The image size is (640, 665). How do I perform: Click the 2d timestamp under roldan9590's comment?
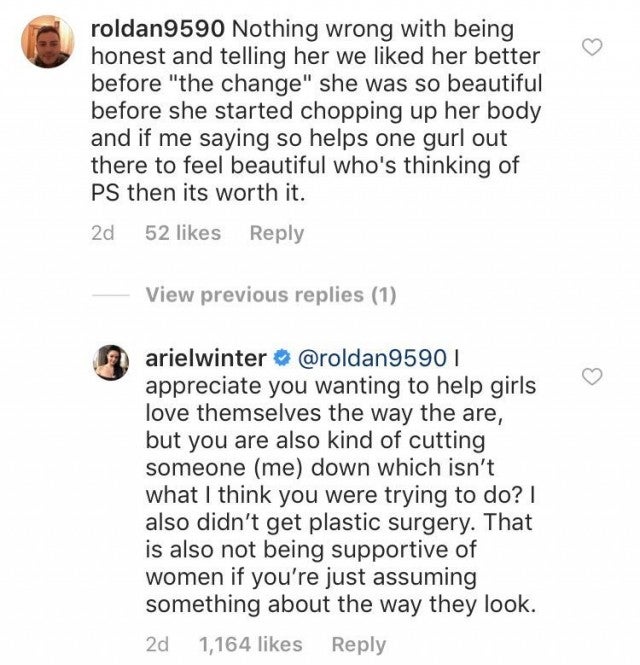tap(102, 233)
